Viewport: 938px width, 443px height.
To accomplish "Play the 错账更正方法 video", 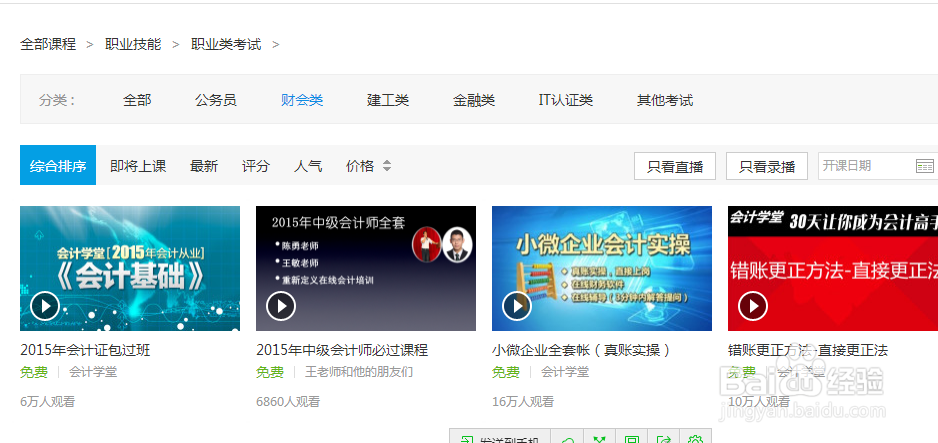I will pyautogui.click(x=753, y=306).
